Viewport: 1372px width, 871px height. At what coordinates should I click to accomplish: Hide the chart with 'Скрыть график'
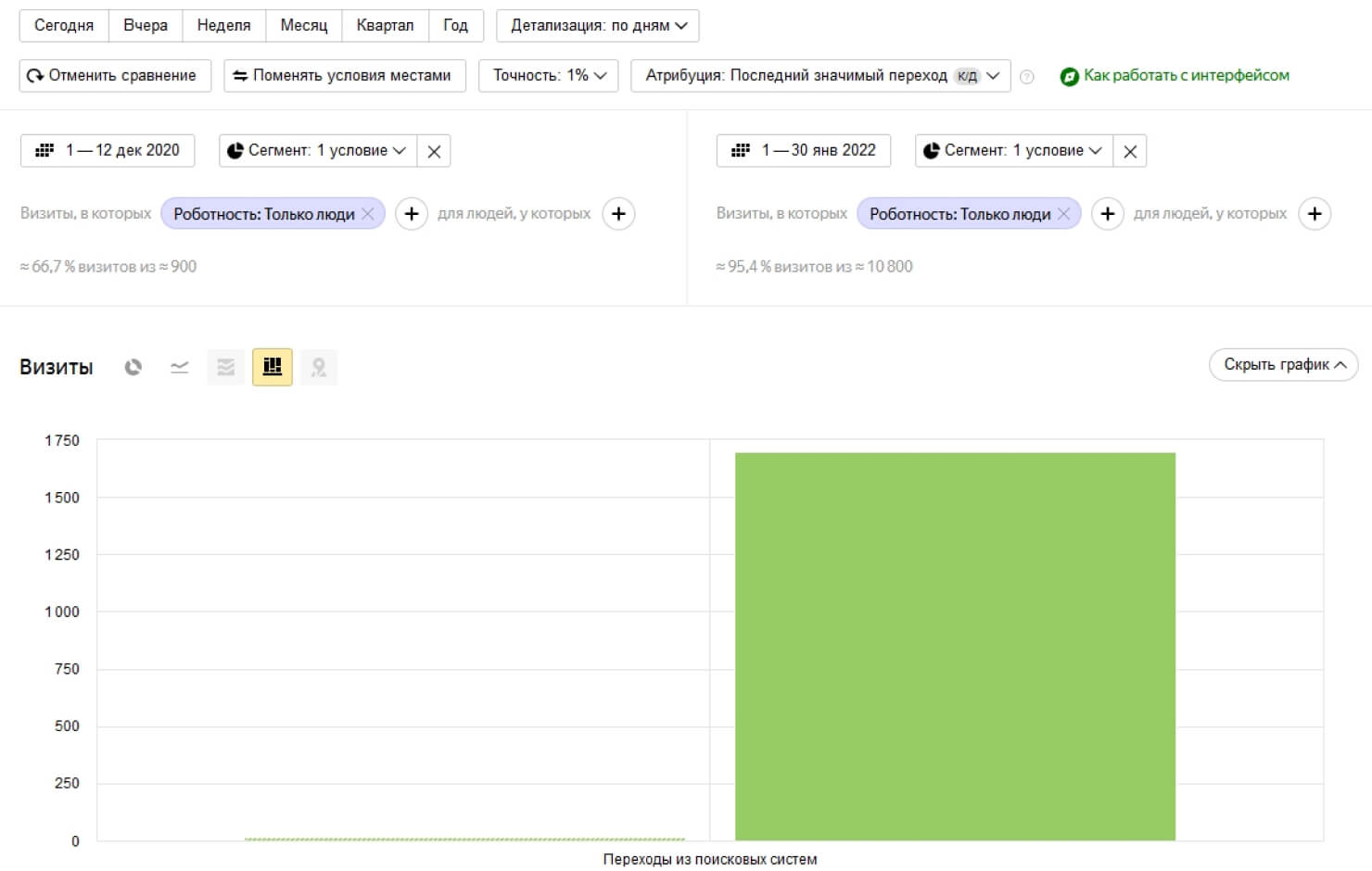coord(1283,365)
